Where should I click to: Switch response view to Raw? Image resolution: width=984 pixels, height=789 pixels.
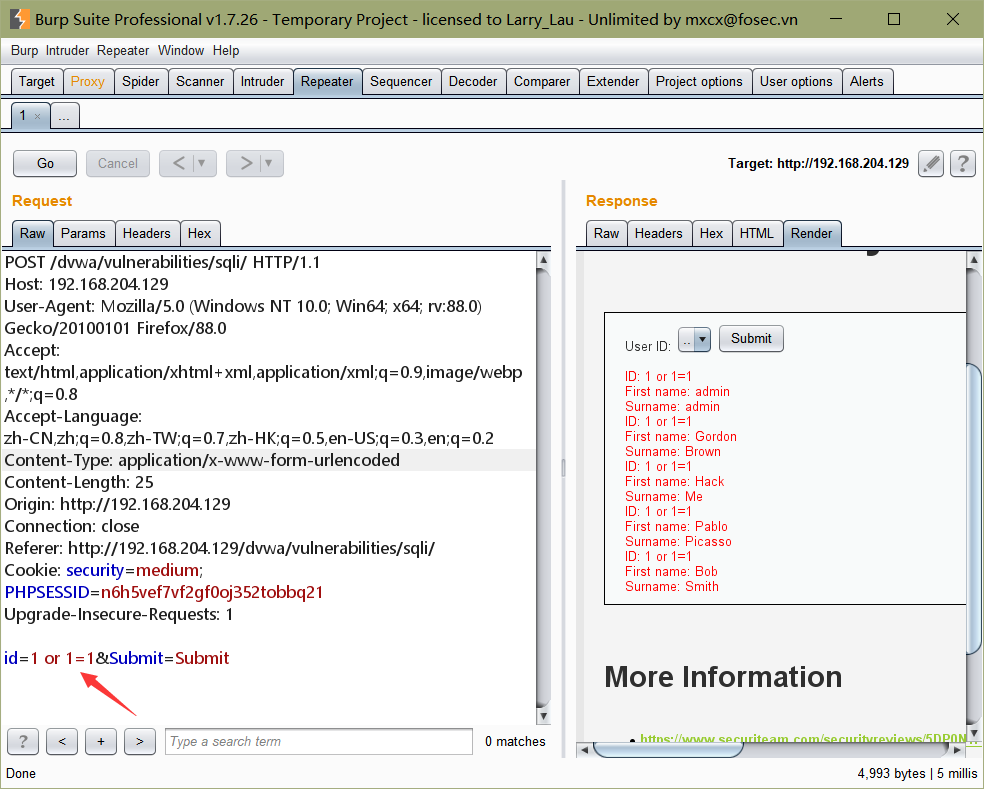tap(607, 233)
